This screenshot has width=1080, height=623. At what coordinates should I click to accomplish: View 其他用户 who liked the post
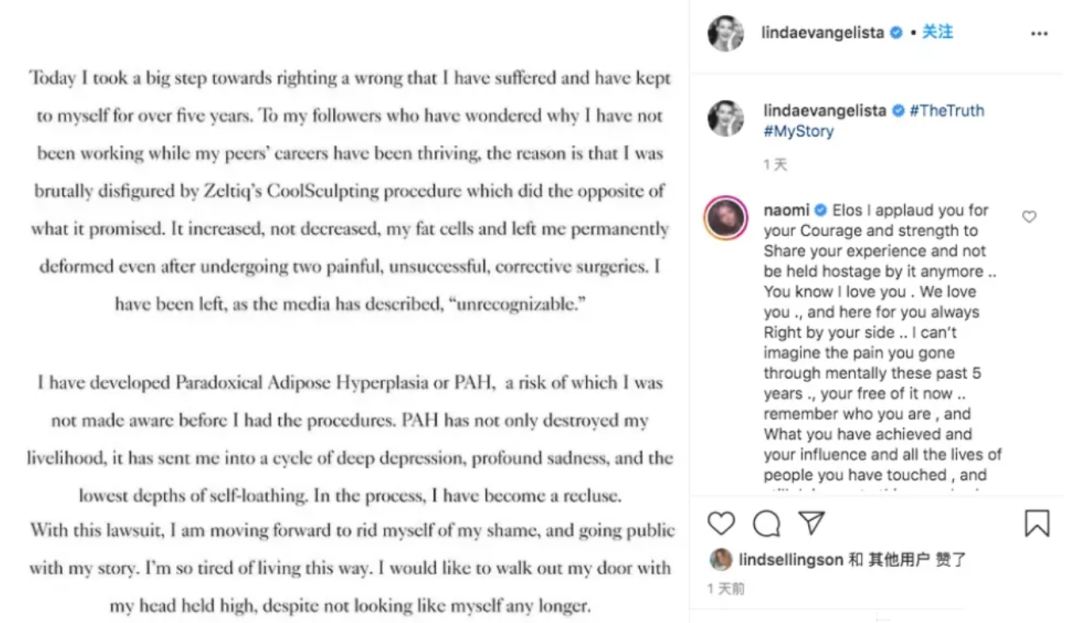[x=898, y=560]
